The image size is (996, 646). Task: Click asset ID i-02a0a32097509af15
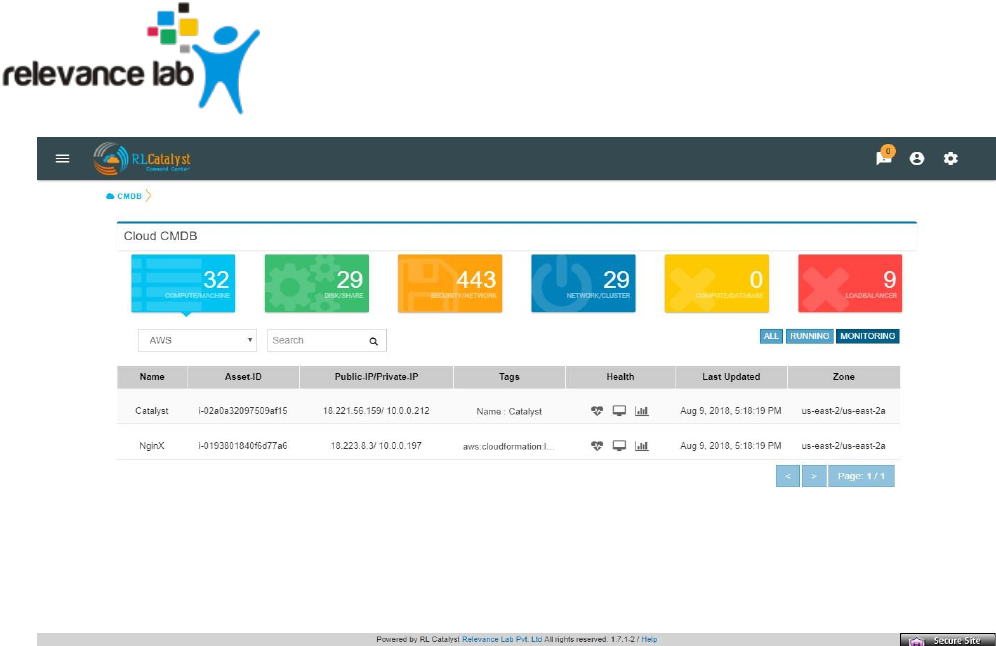(243, 411)
